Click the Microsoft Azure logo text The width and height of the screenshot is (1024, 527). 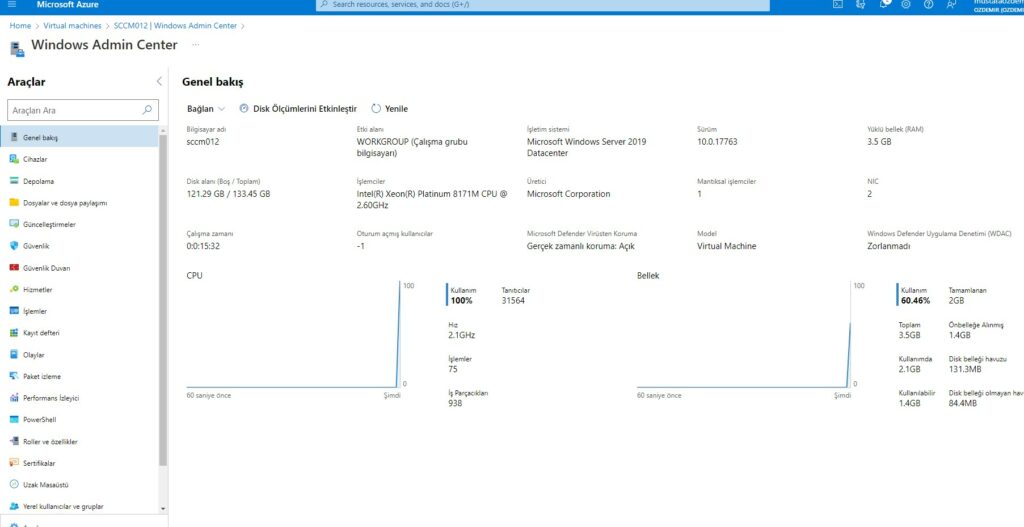point(68,5)
